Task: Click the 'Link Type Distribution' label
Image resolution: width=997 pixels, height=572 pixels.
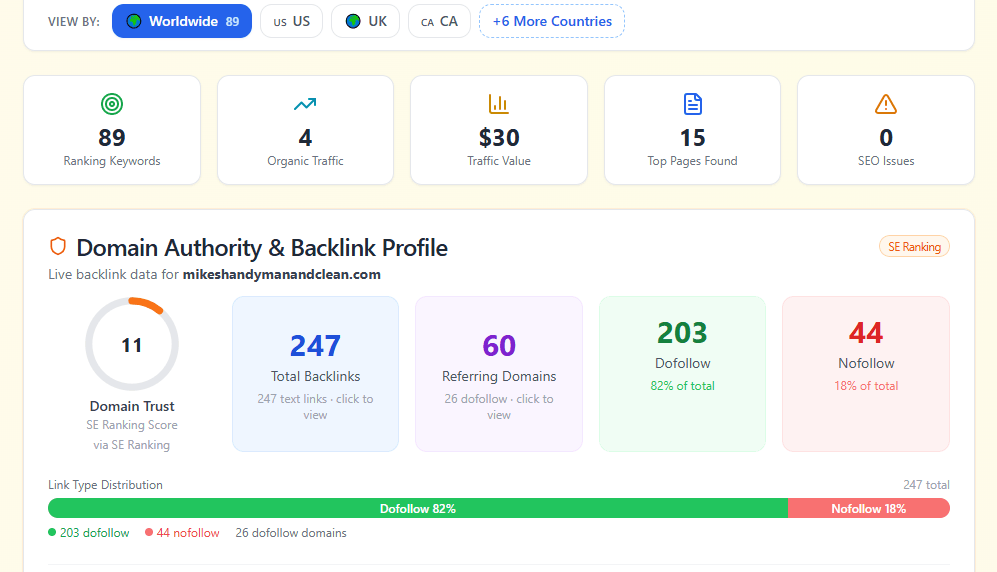Action: [x=106, y=485]
